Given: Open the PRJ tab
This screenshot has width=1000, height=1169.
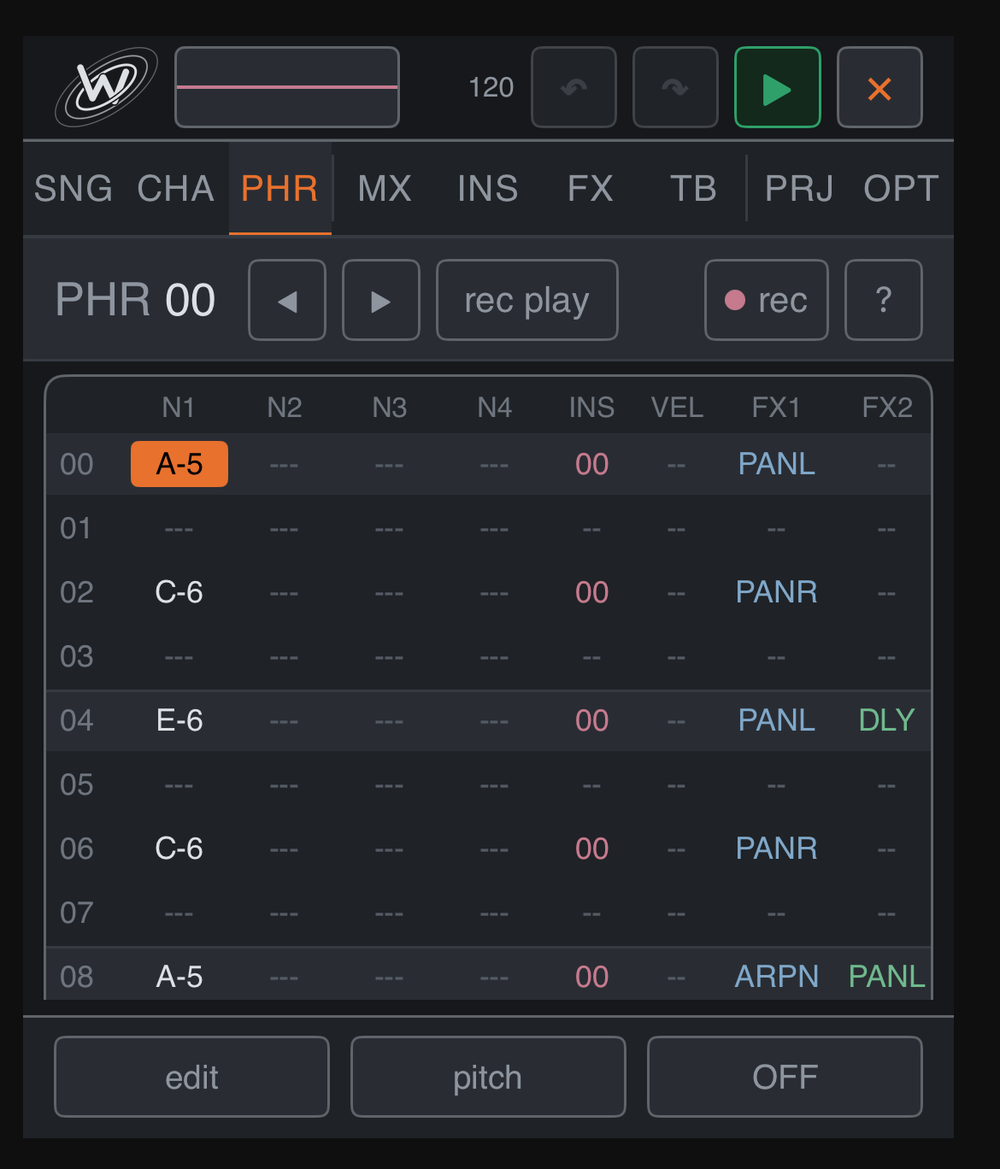Looking at the screenshot, I should pos(799,188).
